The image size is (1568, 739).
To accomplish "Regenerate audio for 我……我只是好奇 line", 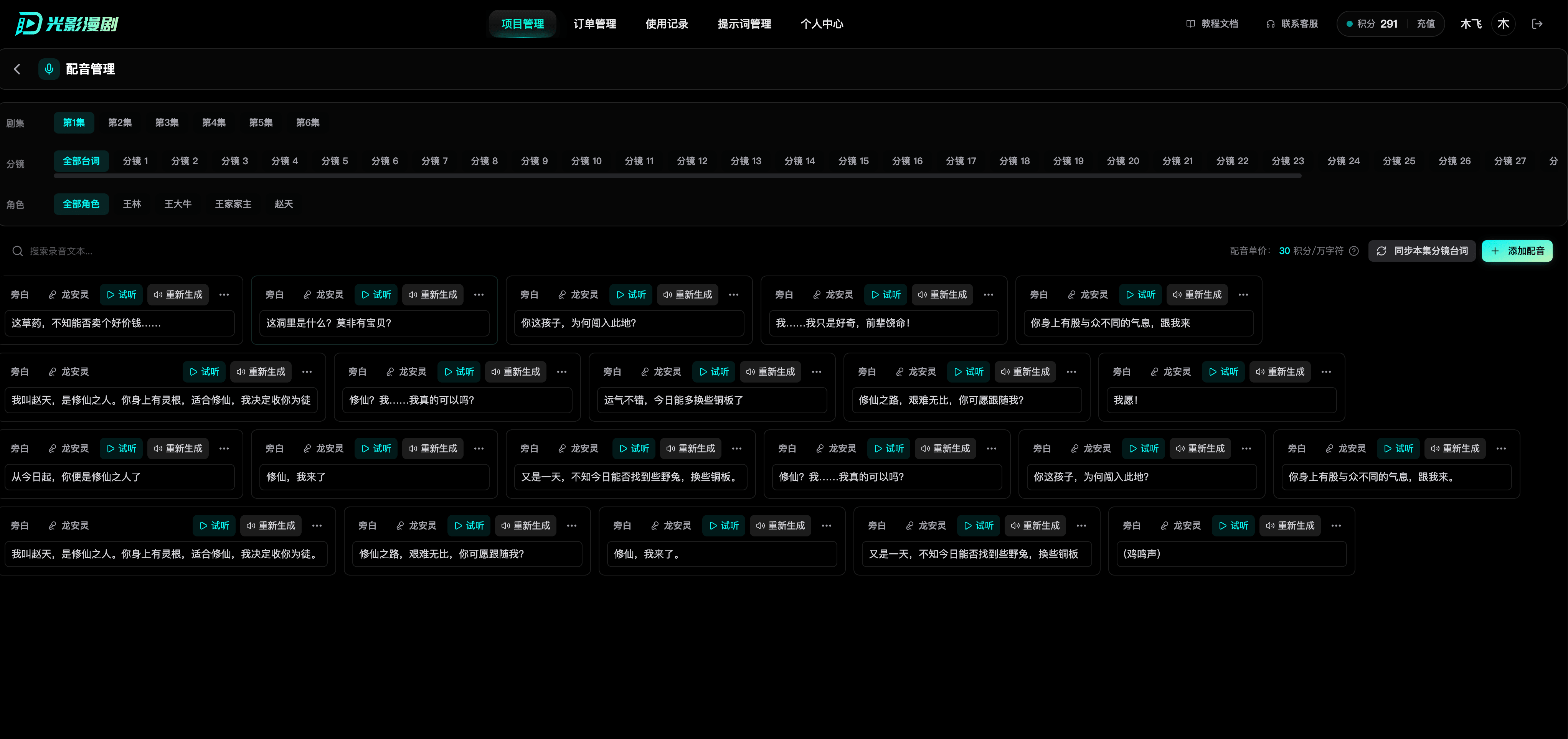I will 942,295.
